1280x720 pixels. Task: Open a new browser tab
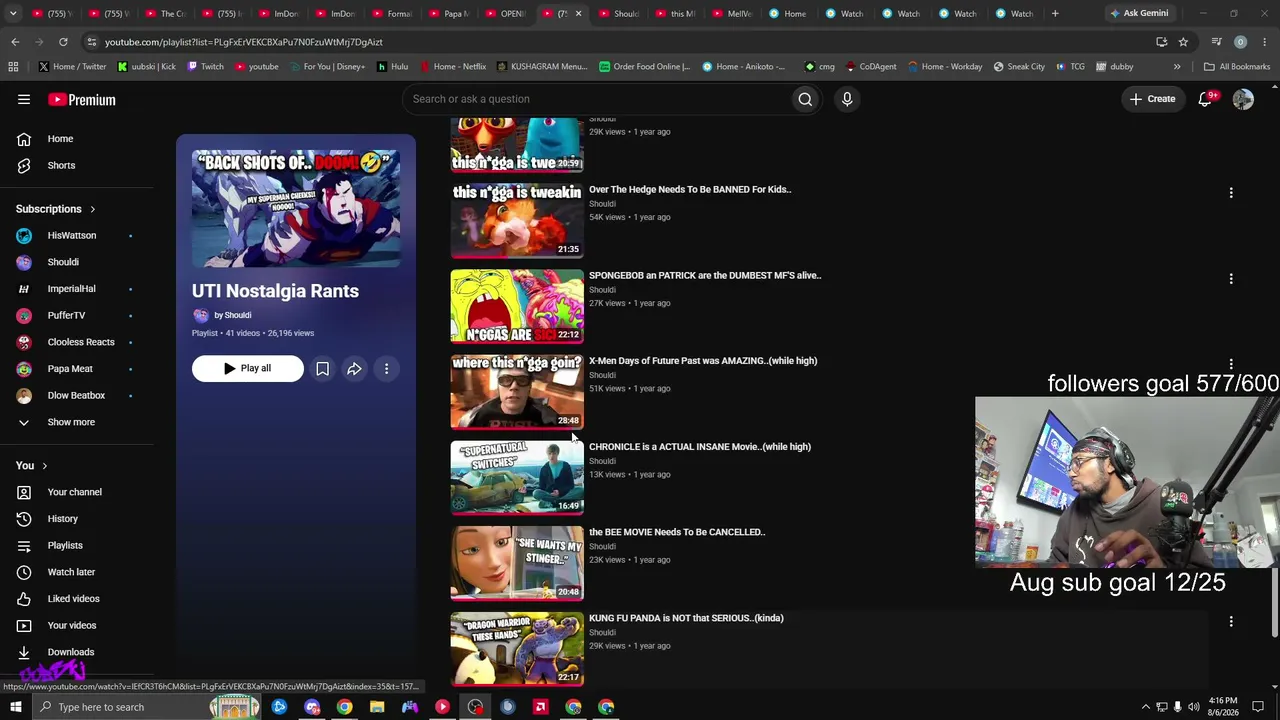[1055, 14]
